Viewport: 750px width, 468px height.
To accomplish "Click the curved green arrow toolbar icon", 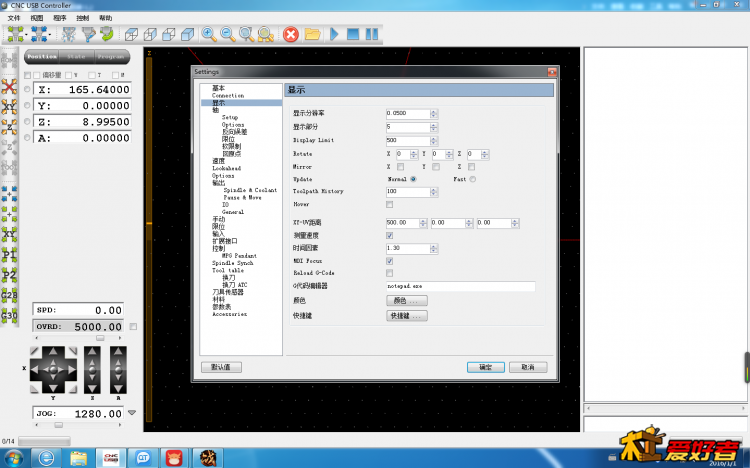I will click(x=107, y=34).
